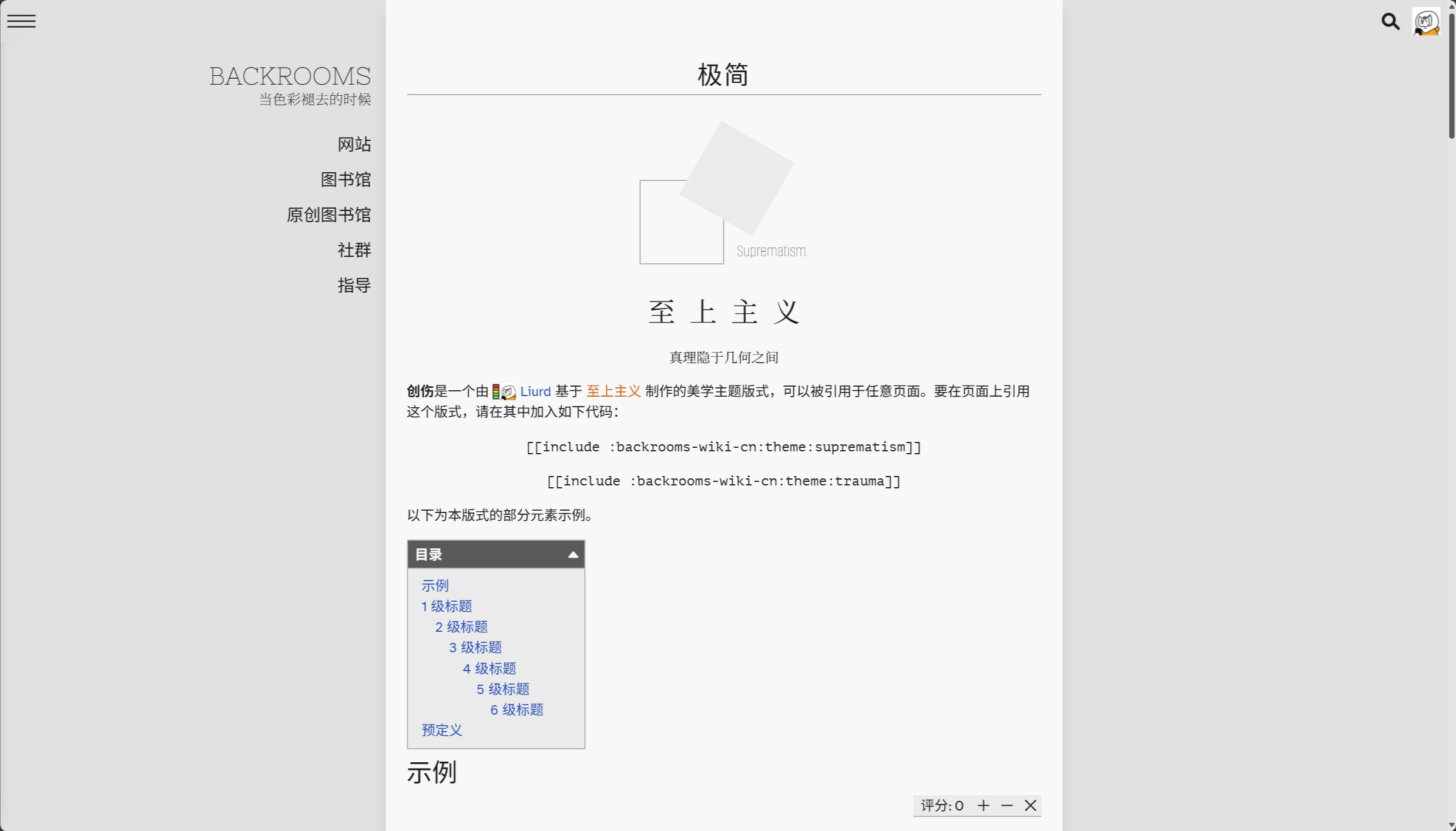Viewport: 1456px width, 831px height.
Task: Collapse the 目录 table of contents arrow
Action: 573,555
